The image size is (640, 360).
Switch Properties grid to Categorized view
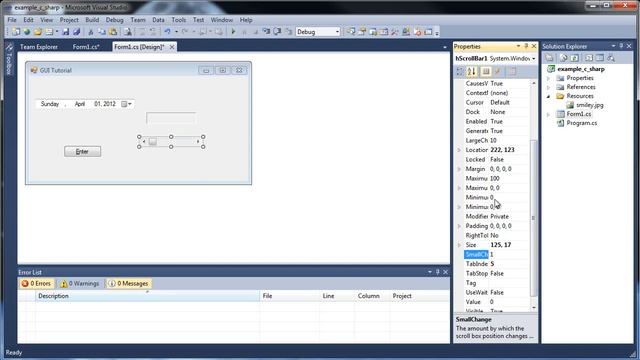coord(460,71)
